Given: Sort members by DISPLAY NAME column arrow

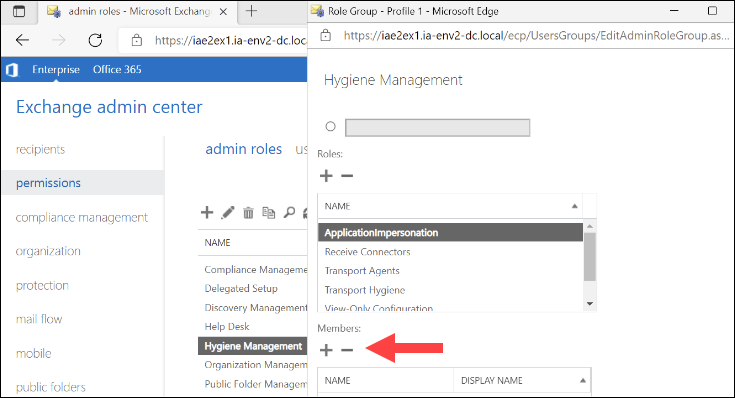Looking at the screenshot, I should click(583, 381).
